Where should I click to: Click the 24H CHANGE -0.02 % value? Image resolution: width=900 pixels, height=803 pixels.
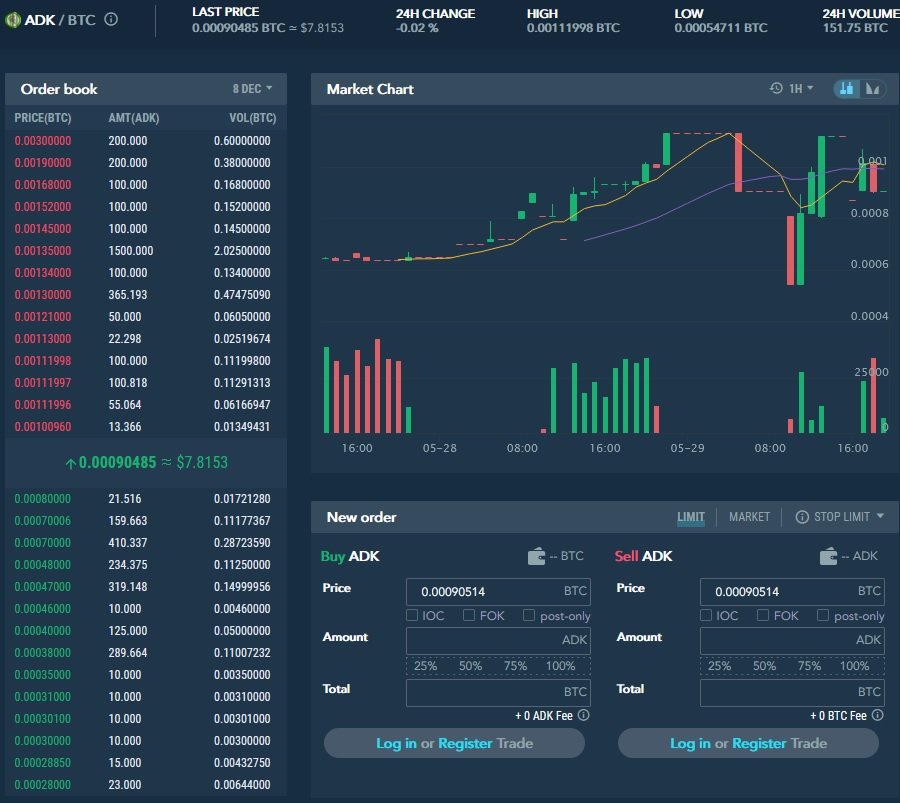click(x=417, y=28)
